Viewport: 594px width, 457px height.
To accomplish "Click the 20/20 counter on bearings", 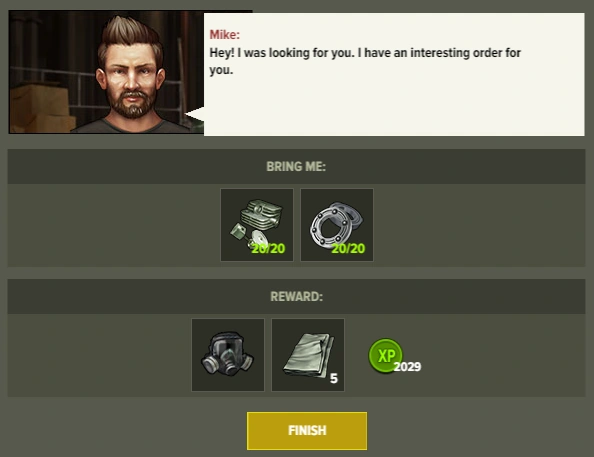I will click(348, 249).
